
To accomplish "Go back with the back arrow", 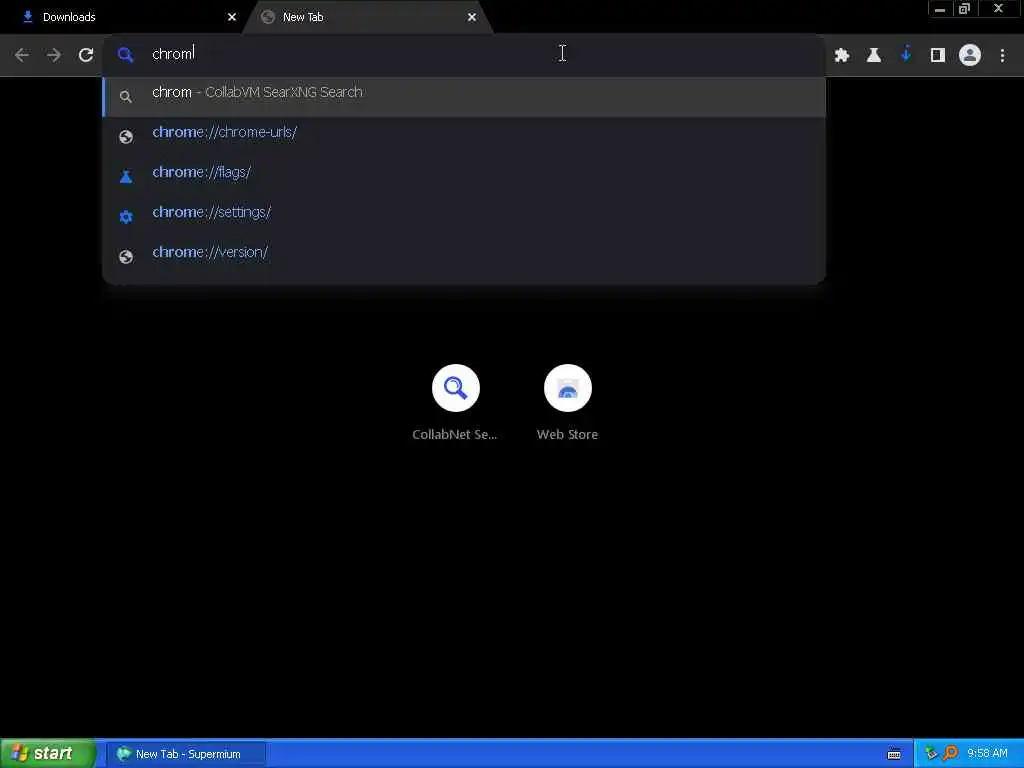I will point(22,55).
